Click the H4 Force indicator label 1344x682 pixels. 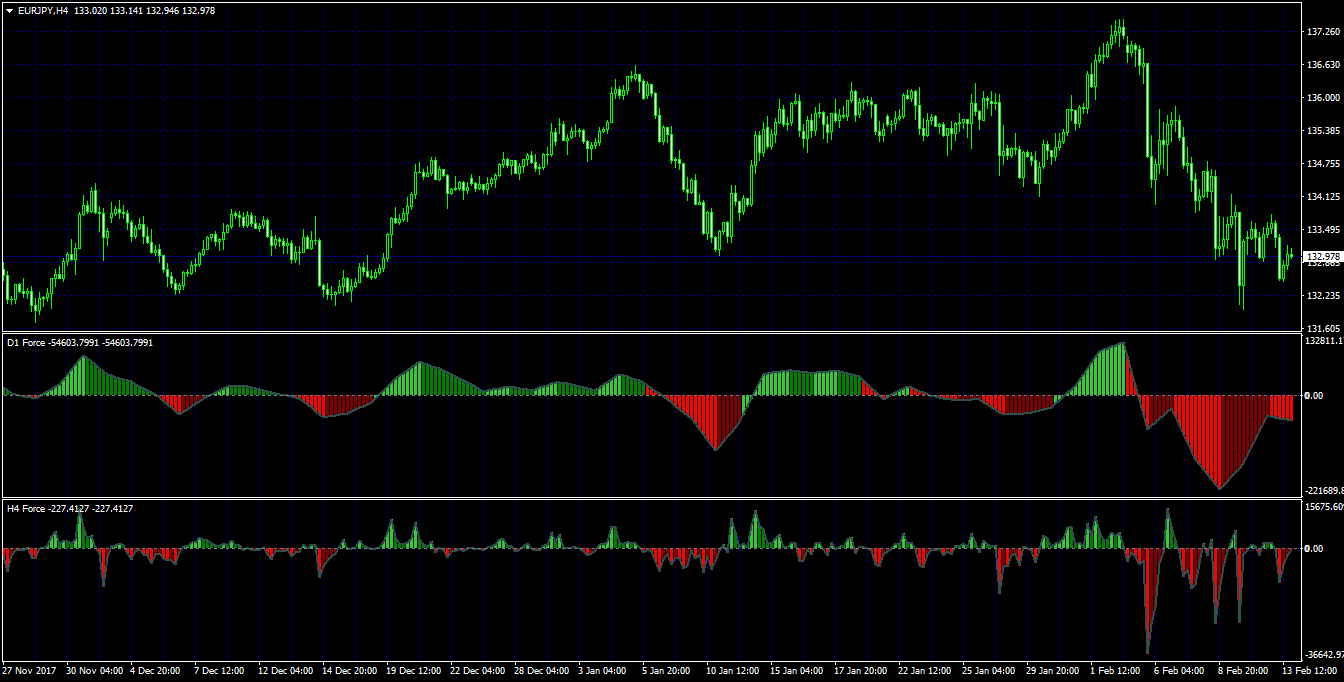coord(28,508)
